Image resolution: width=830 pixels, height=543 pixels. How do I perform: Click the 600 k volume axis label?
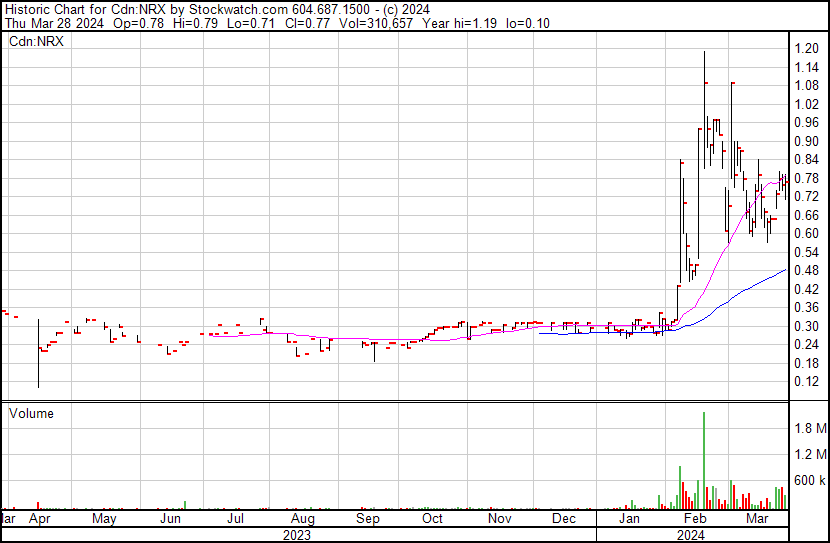[809, 481]
